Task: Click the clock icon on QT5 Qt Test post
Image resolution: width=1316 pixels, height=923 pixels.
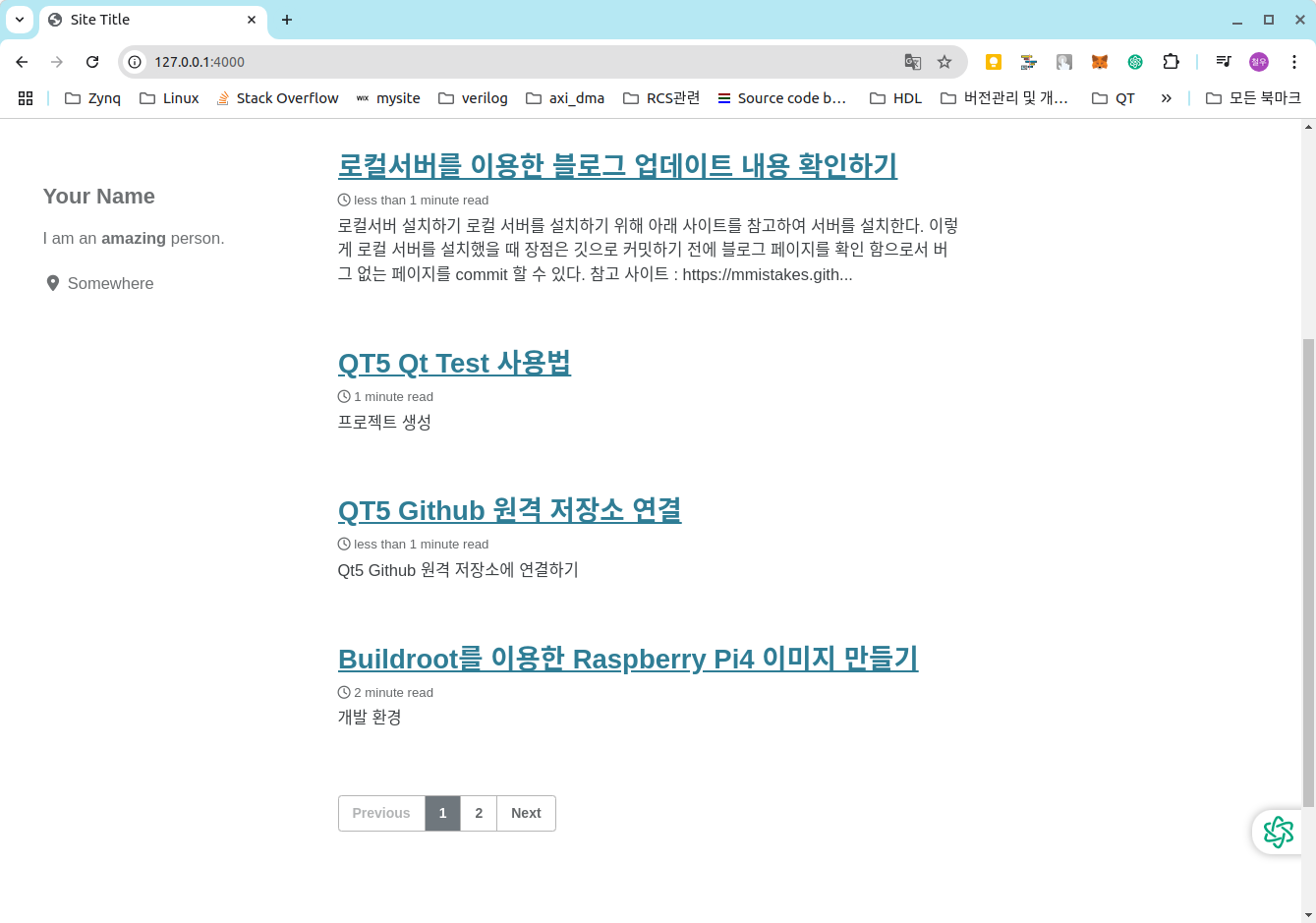Action: pos(343,396)
